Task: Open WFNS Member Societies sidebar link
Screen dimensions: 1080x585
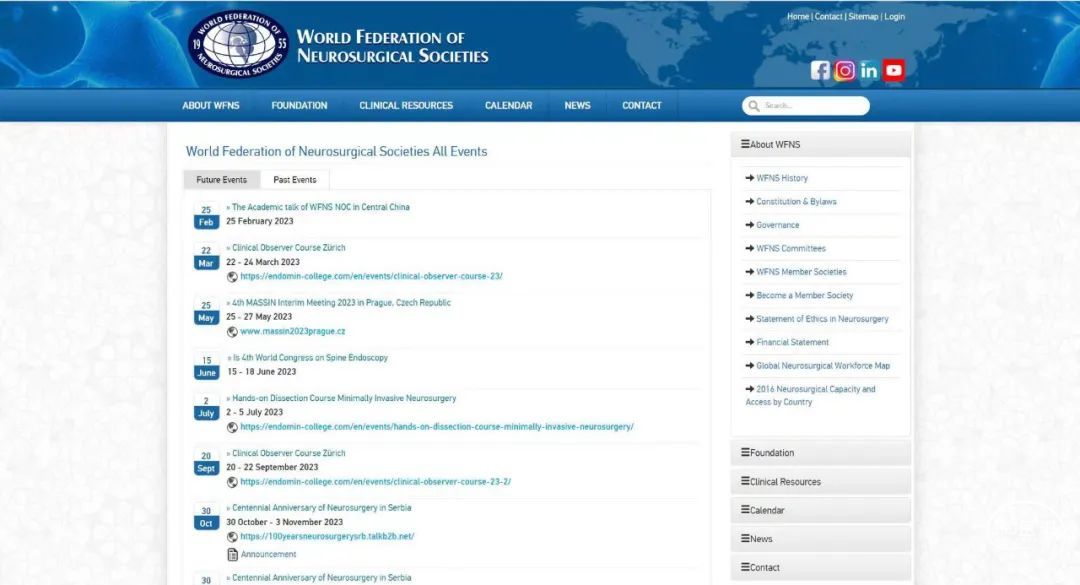Action: click(x=801, y=271)
